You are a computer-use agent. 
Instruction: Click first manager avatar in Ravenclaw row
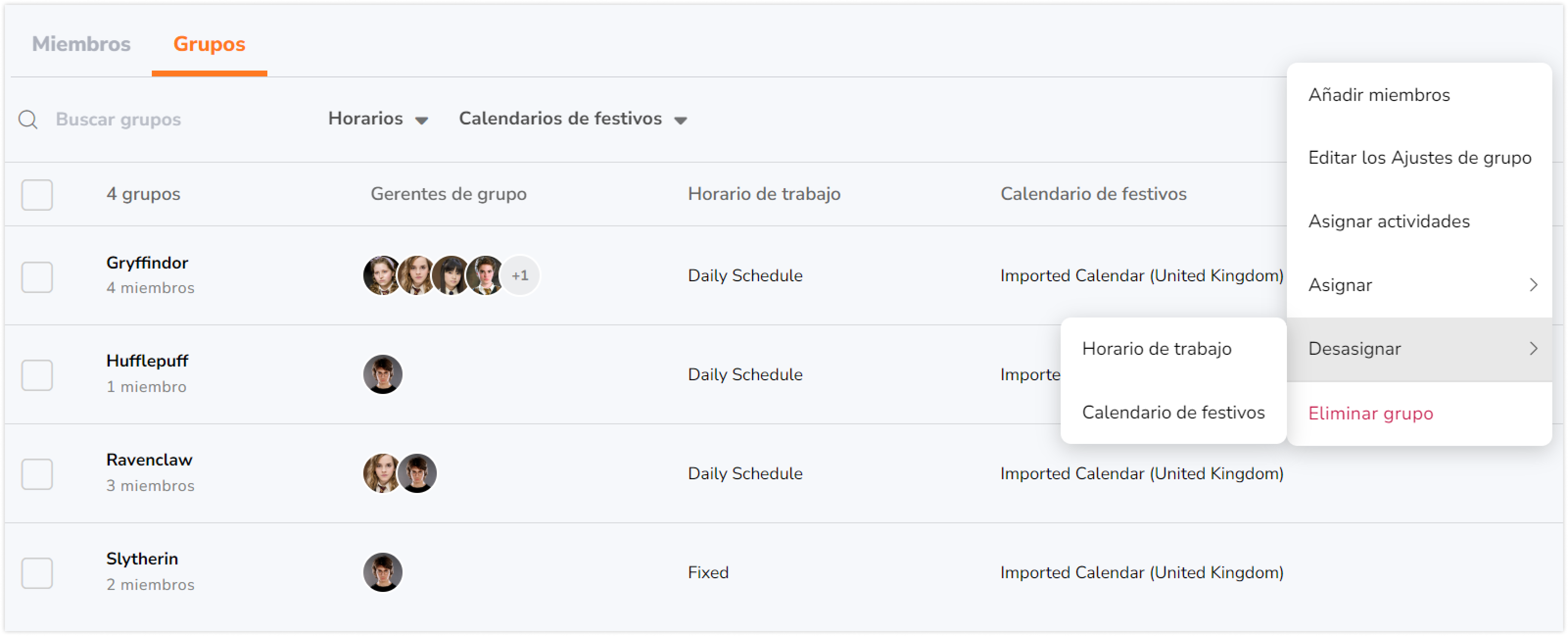tap(381, 473)
